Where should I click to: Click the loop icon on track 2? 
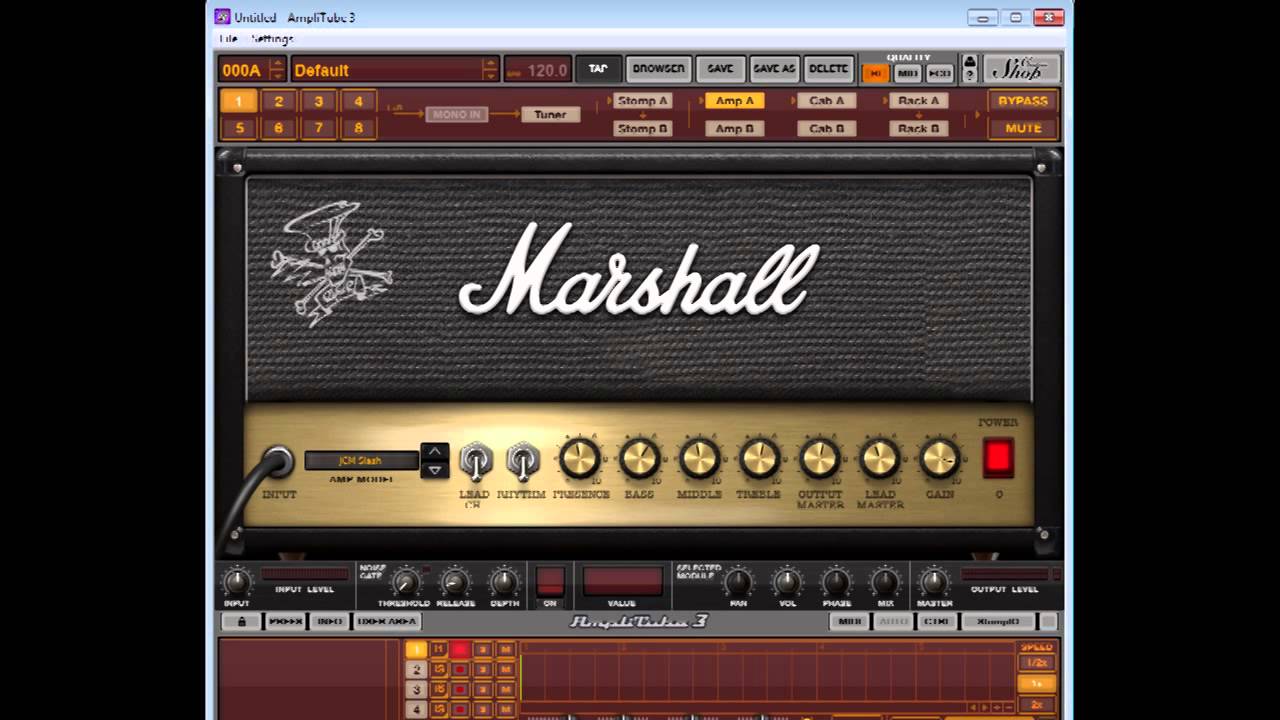pyautogui.click(x=438, y=669)
